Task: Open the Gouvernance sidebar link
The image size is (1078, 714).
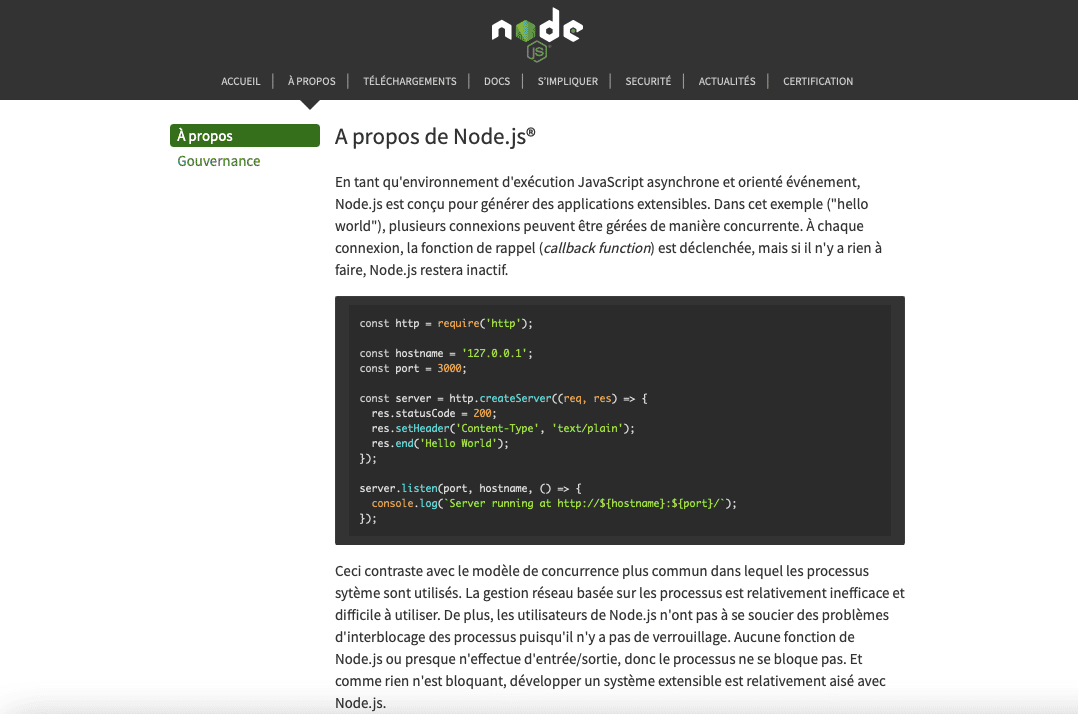Action: (x=219, y=161)
